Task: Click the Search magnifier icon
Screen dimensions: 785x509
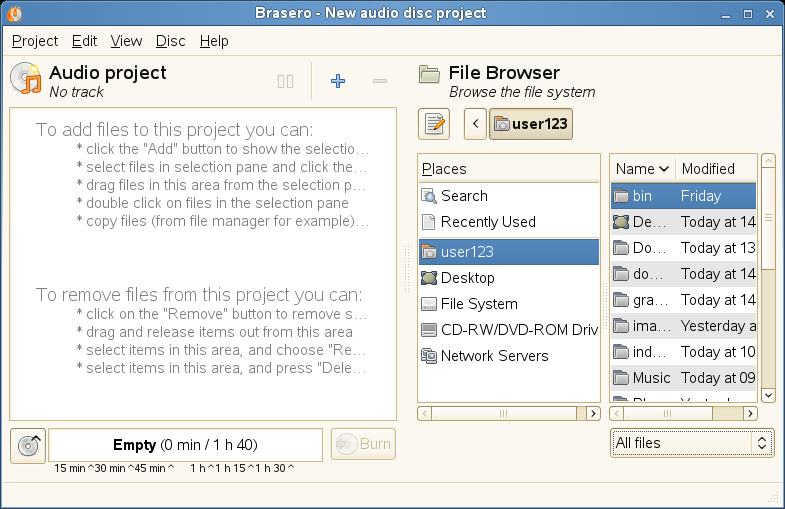Action: [429, 196]
